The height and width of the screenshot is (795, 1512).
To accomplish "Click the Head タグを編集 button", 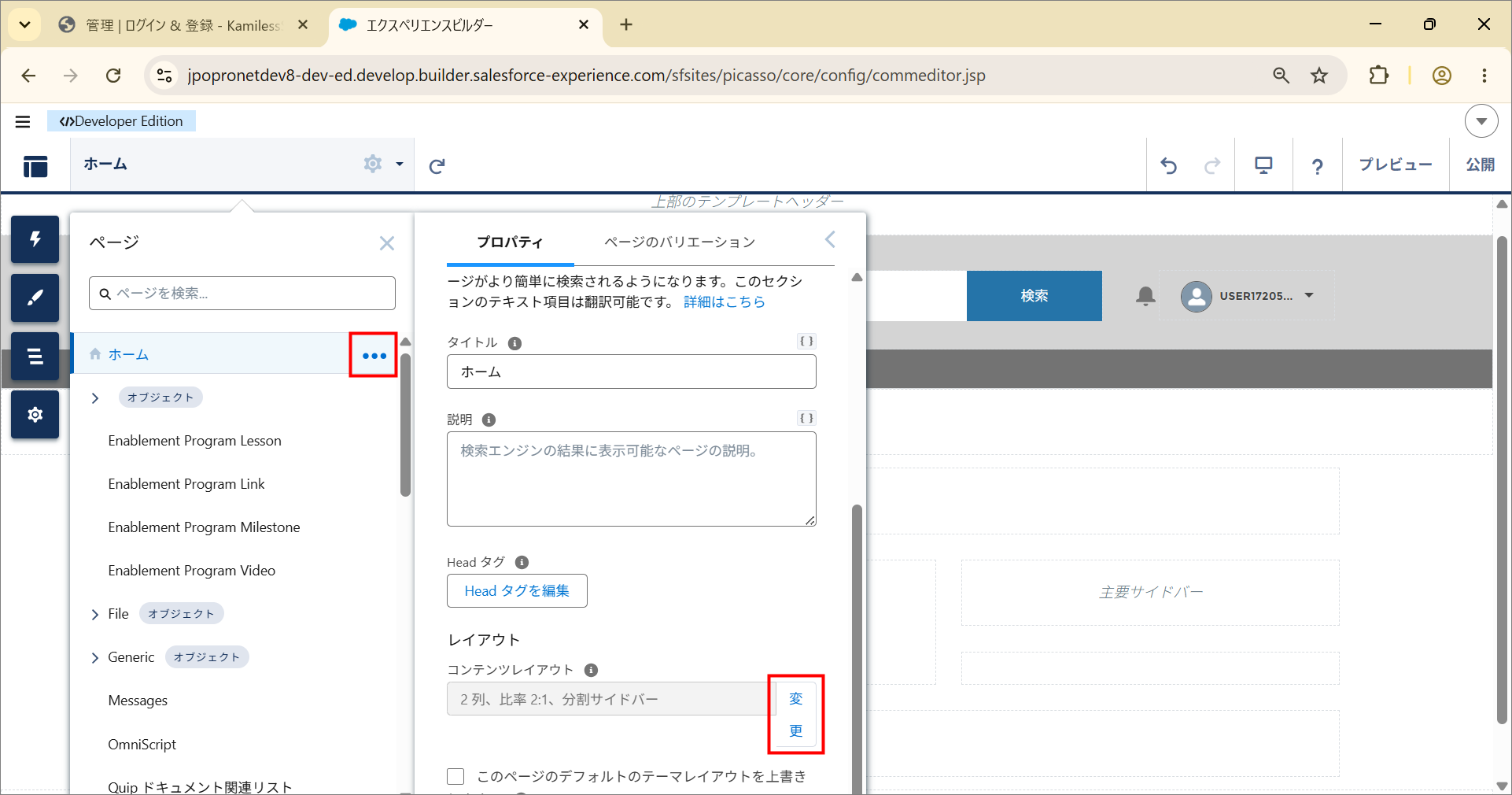I will 517,591.
